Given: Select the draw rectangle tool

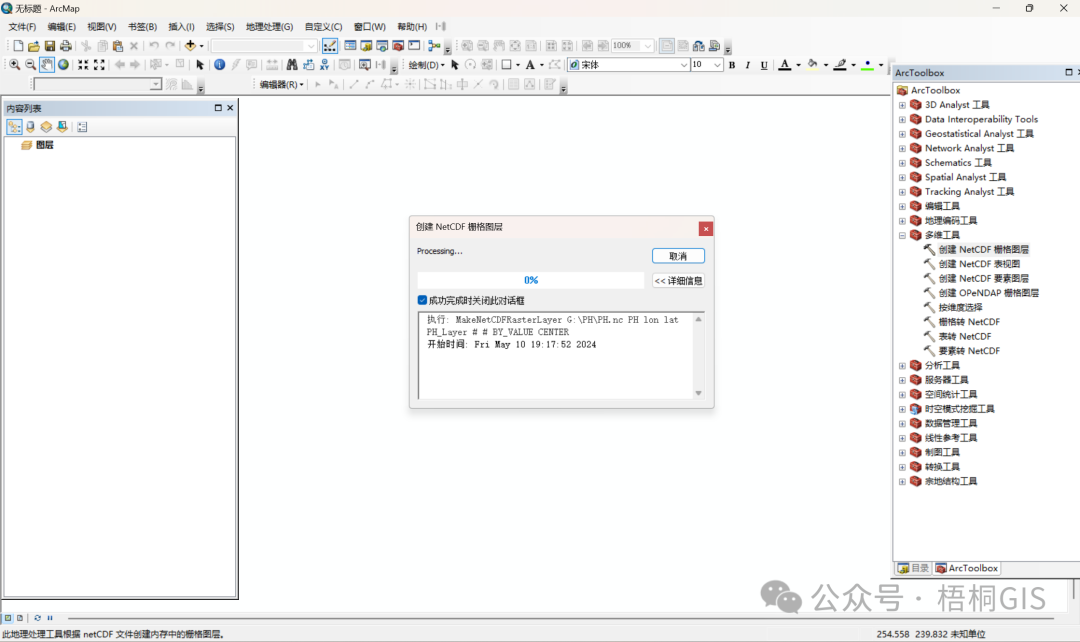Looking at the screenshot, I should (506, 65).
